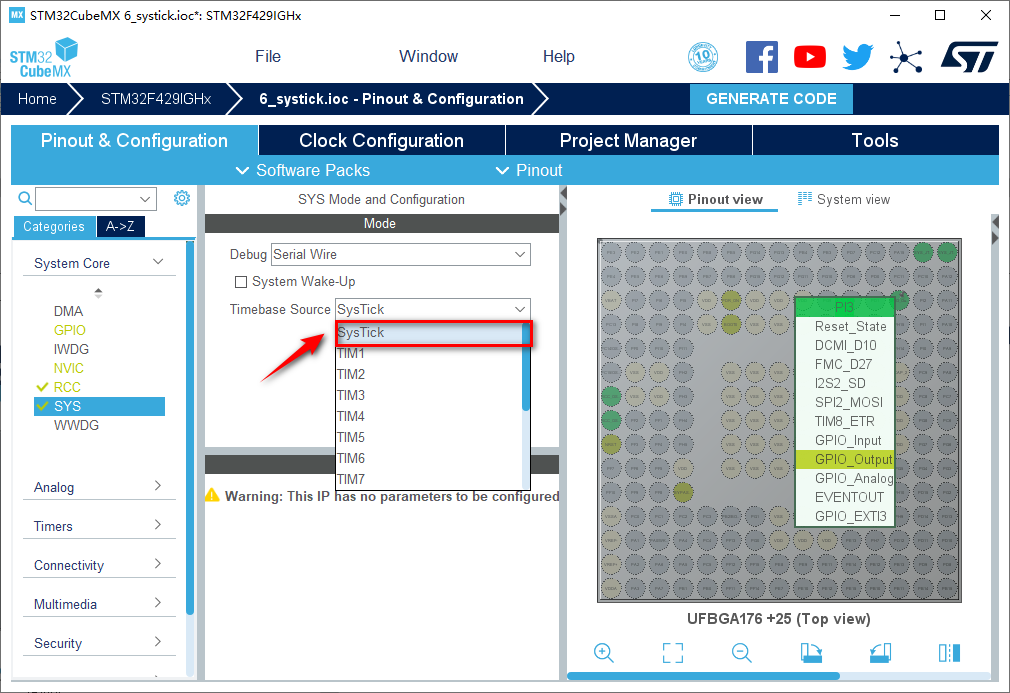The image size is (1010, 693).
Task: Open the ST Facebook page icon
Action: [x=762, y=57]
